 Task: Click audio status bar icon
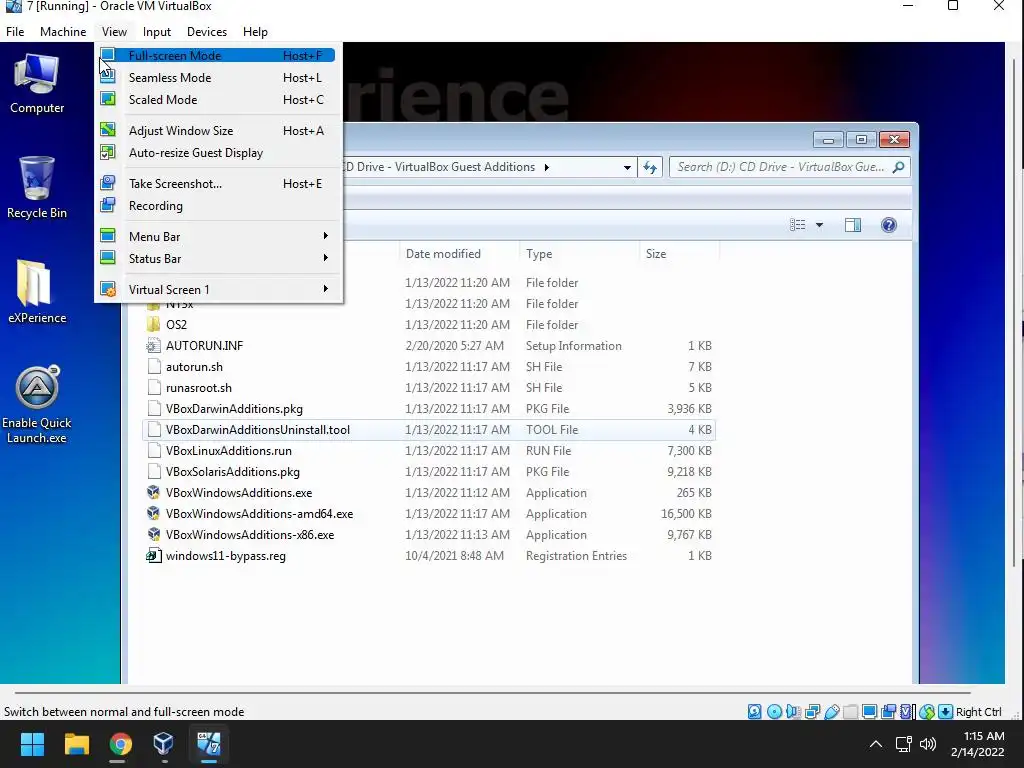click(793, 712)
